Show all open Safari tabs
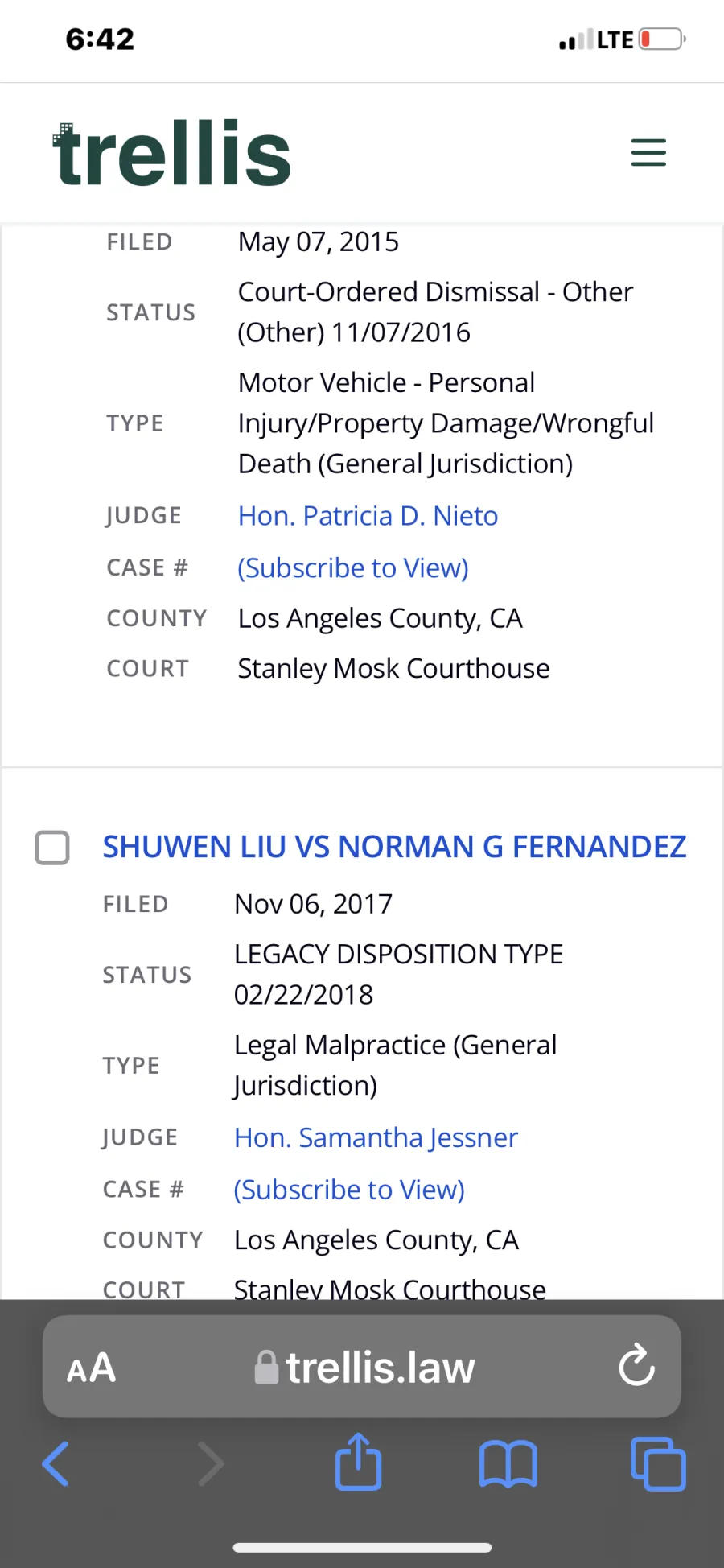Image resolution: width=724 pixels, height=1568 pixels. (x=658, y=1463)
